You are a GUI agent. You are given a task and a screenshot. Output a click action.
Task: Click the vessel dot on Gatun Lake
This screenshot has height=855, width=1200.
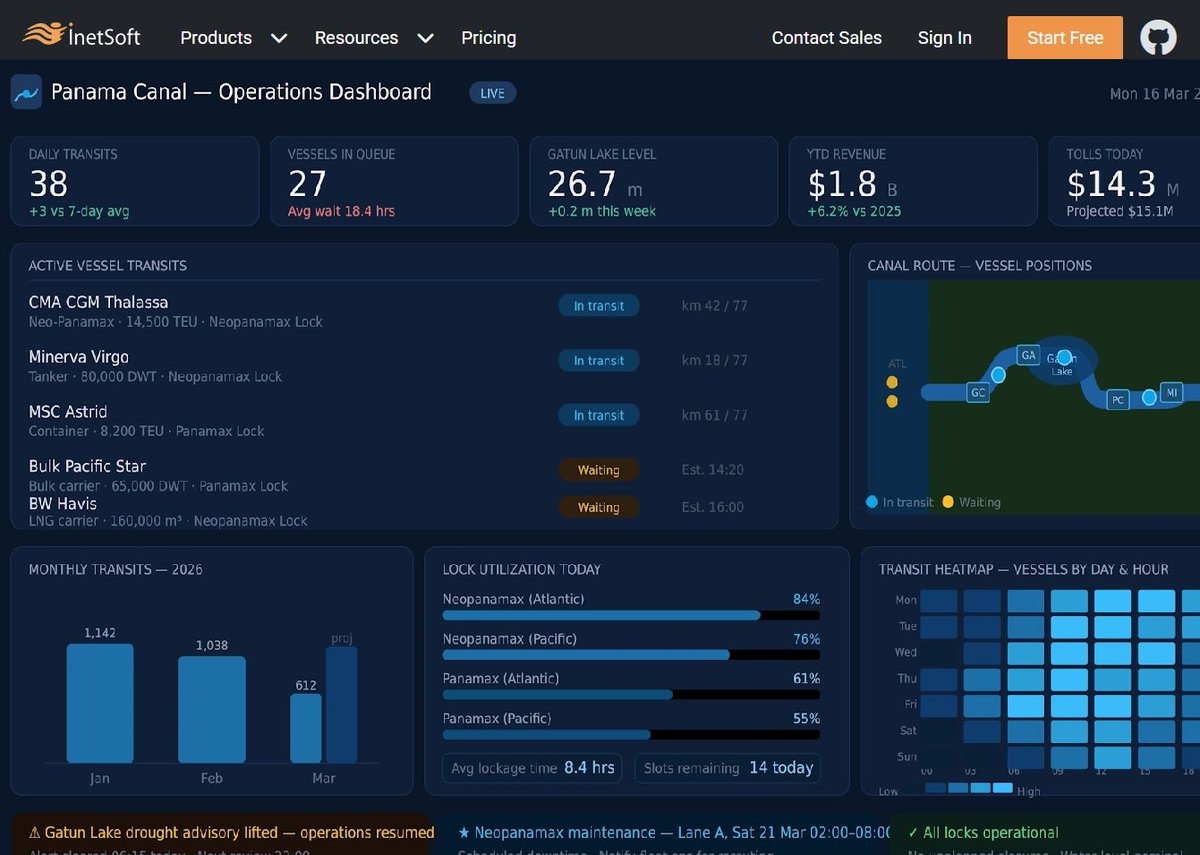1064,357
